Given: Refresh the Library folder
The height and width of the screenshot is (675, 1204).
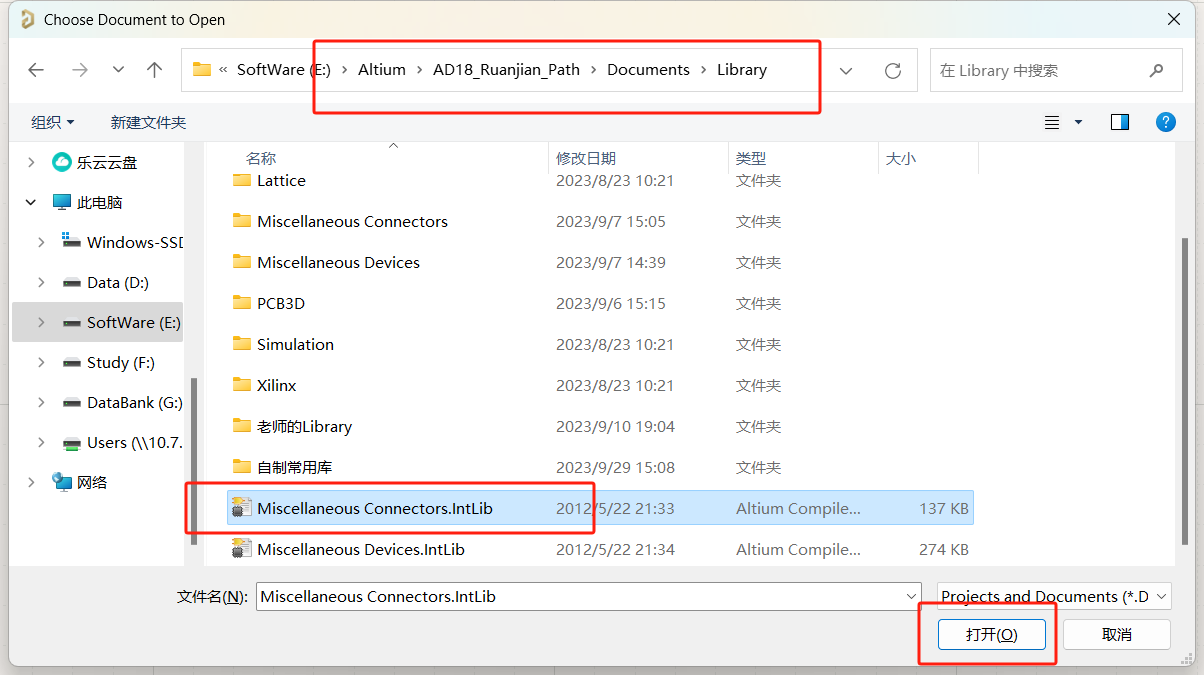Looking at the screenshot, I should pos(893,71).
